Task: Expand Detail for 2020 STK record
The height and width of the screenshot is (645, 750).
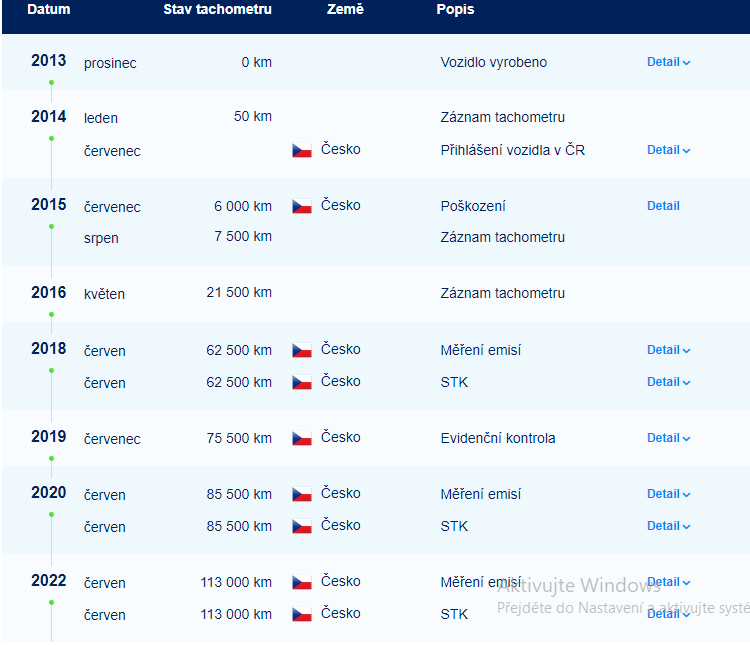Action: [x=668, y=526]
